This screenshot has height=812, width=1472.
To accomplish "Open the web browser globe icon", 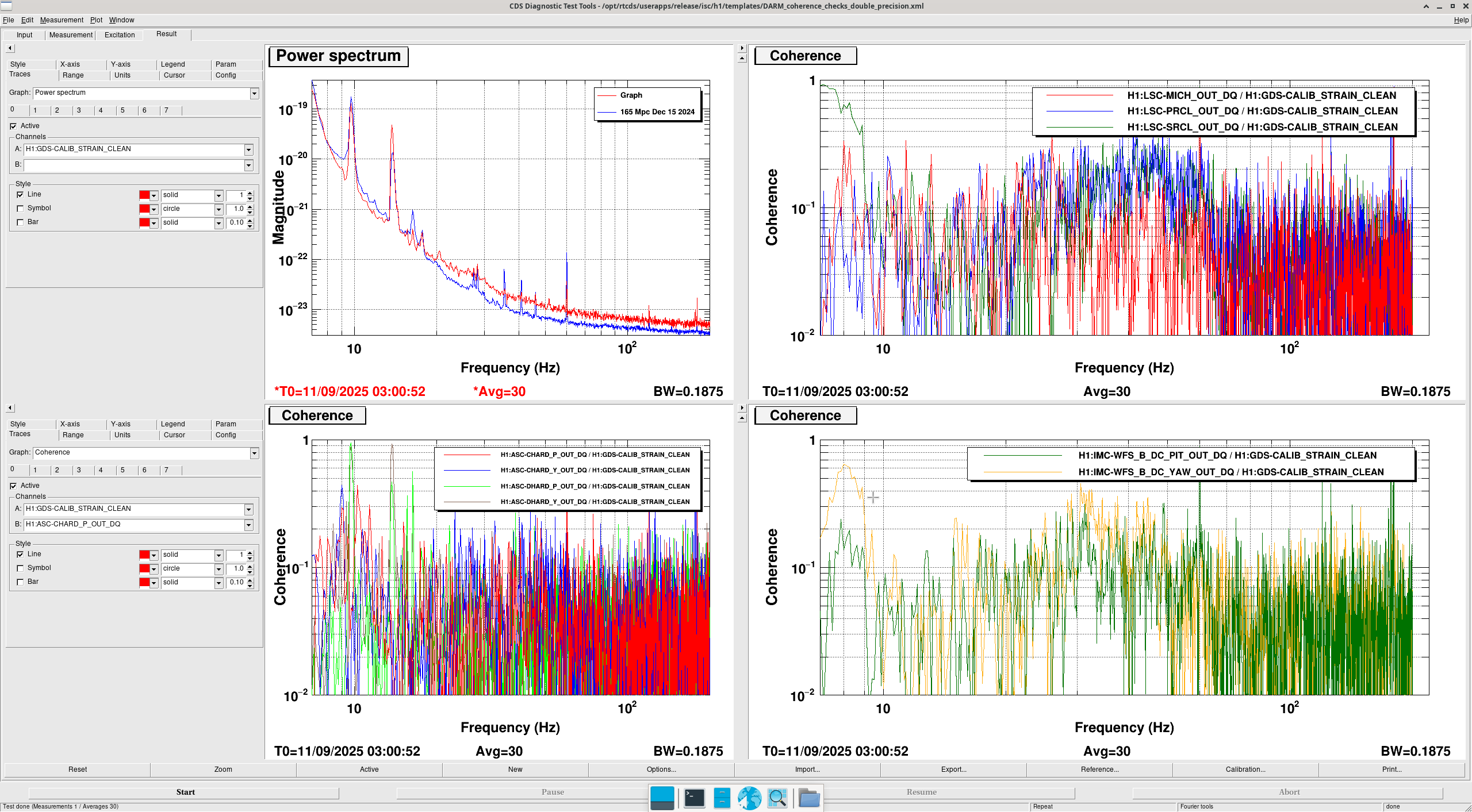I will click(749, 798).
